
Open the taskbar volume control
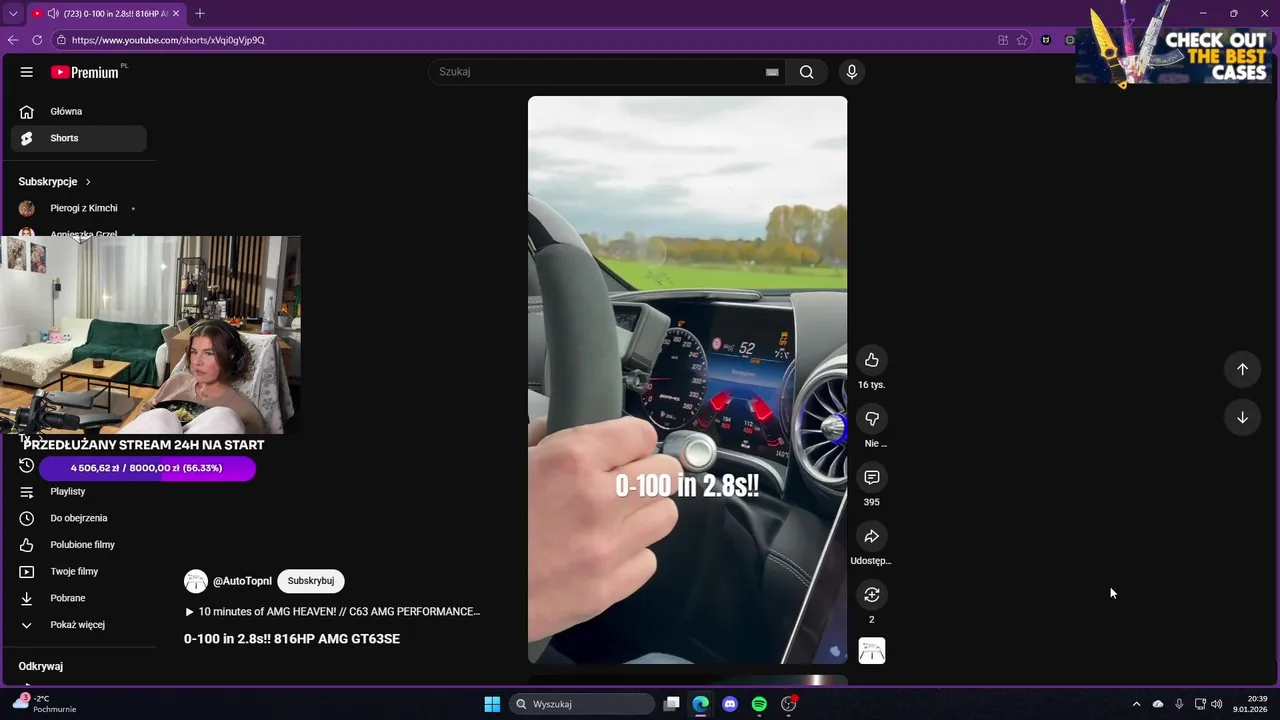point(1217,704)
